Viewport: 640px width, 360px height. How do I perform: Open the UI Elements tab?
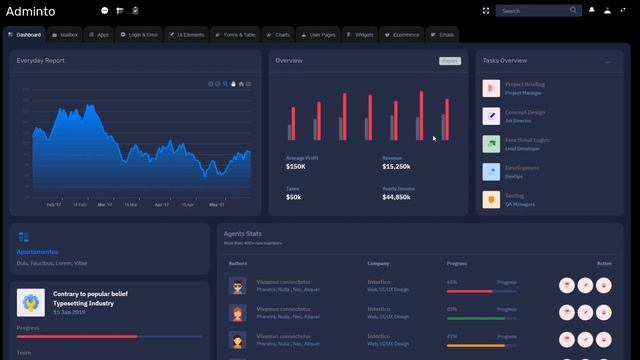tap(187, 35)
